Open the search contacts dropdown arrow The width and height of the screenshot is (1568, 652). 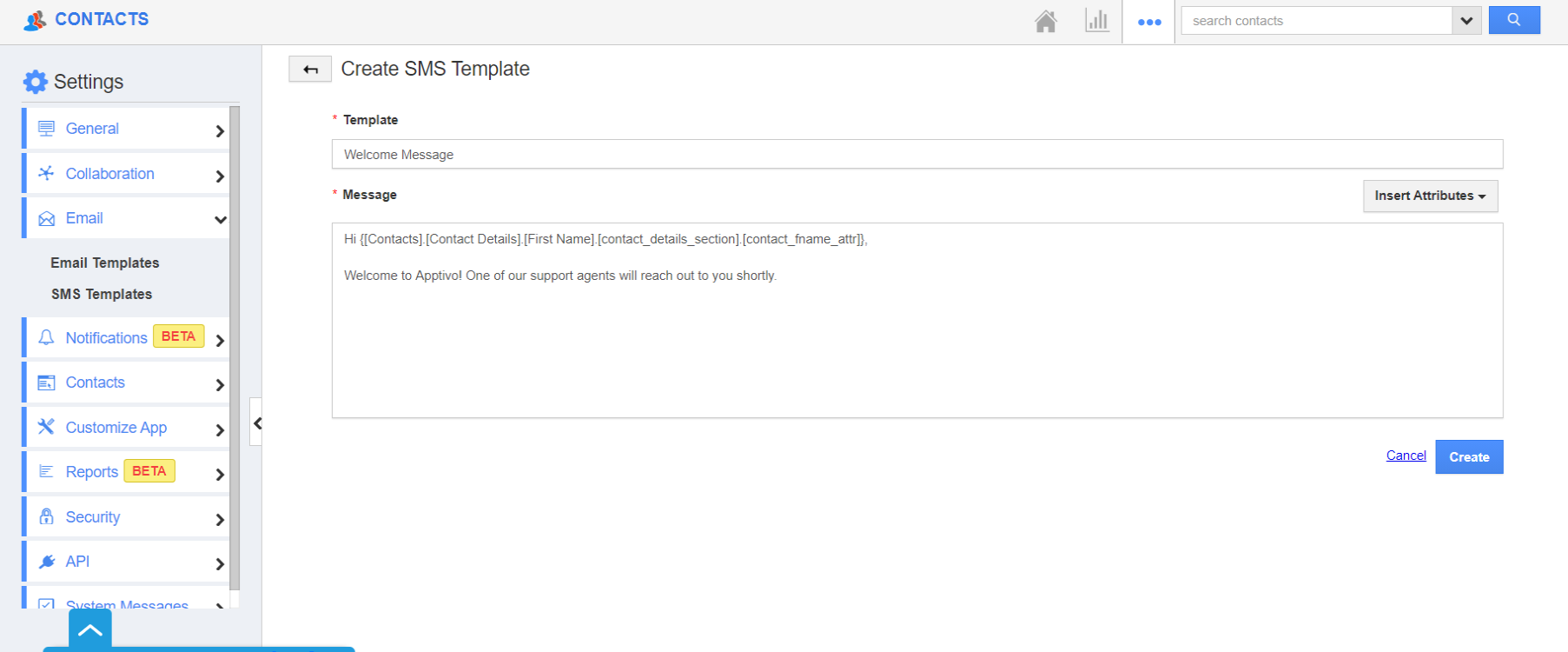coord(1466,21)
